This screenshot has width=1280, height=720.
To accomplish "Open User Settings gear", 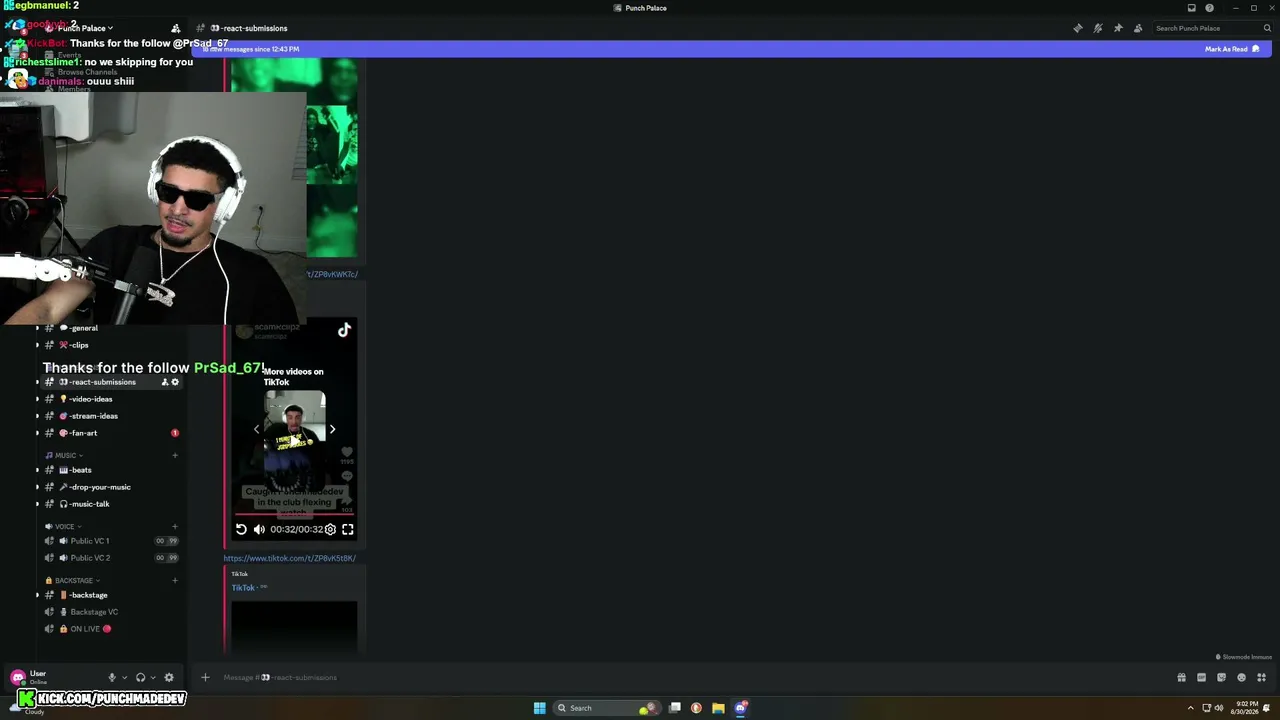I will point(169,677).
